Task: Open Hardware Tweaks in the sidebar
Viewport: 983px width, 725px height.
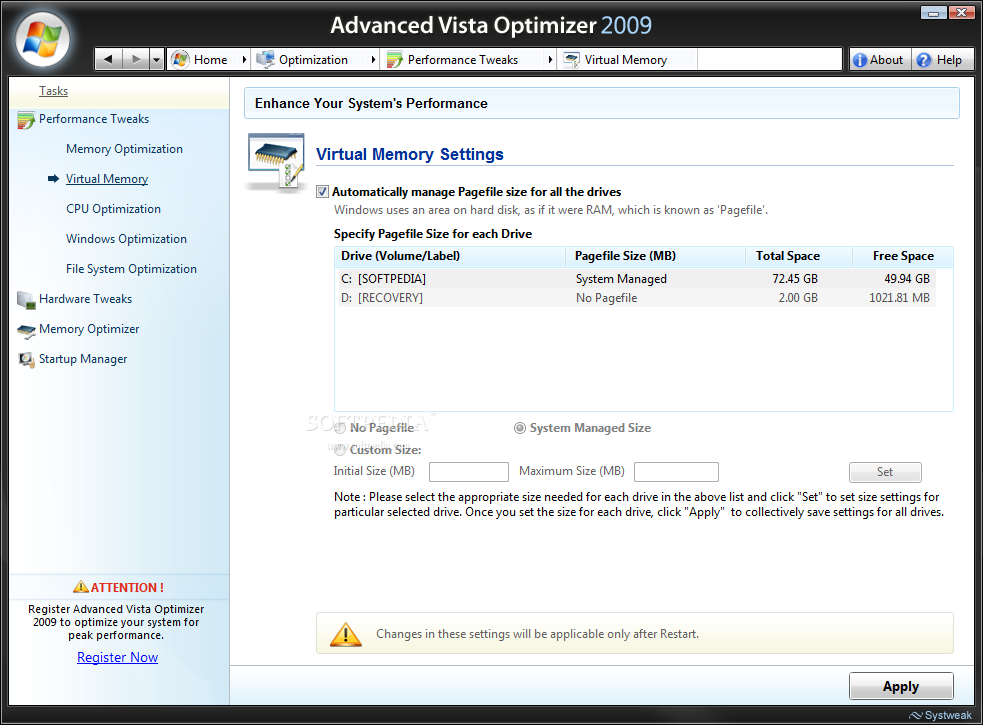Action: 85,299
